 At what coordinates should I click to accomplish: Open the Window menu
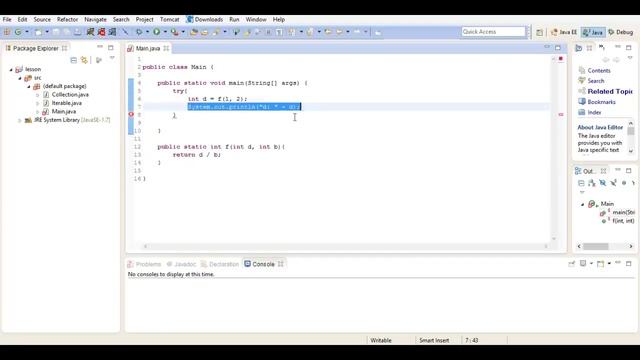coord(256,19)
